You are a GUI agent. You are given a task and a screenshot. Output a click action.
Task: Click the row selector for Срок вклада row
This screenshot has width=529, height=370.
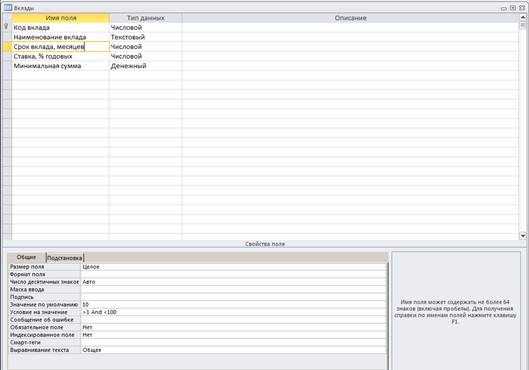(7, 47)
